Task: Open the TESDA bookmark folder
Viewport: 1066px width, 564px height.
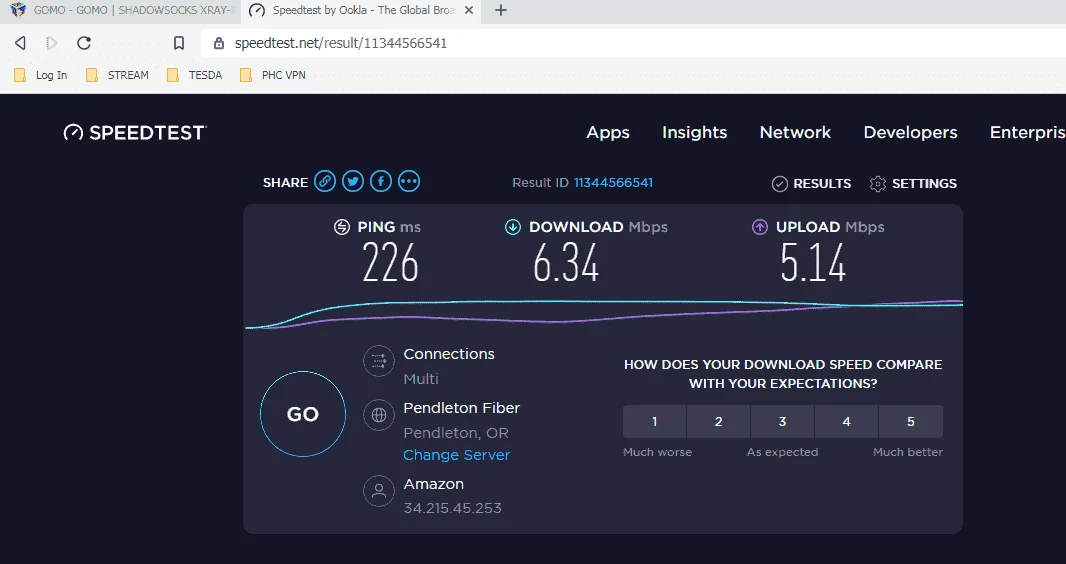Action: click(195, 75)
